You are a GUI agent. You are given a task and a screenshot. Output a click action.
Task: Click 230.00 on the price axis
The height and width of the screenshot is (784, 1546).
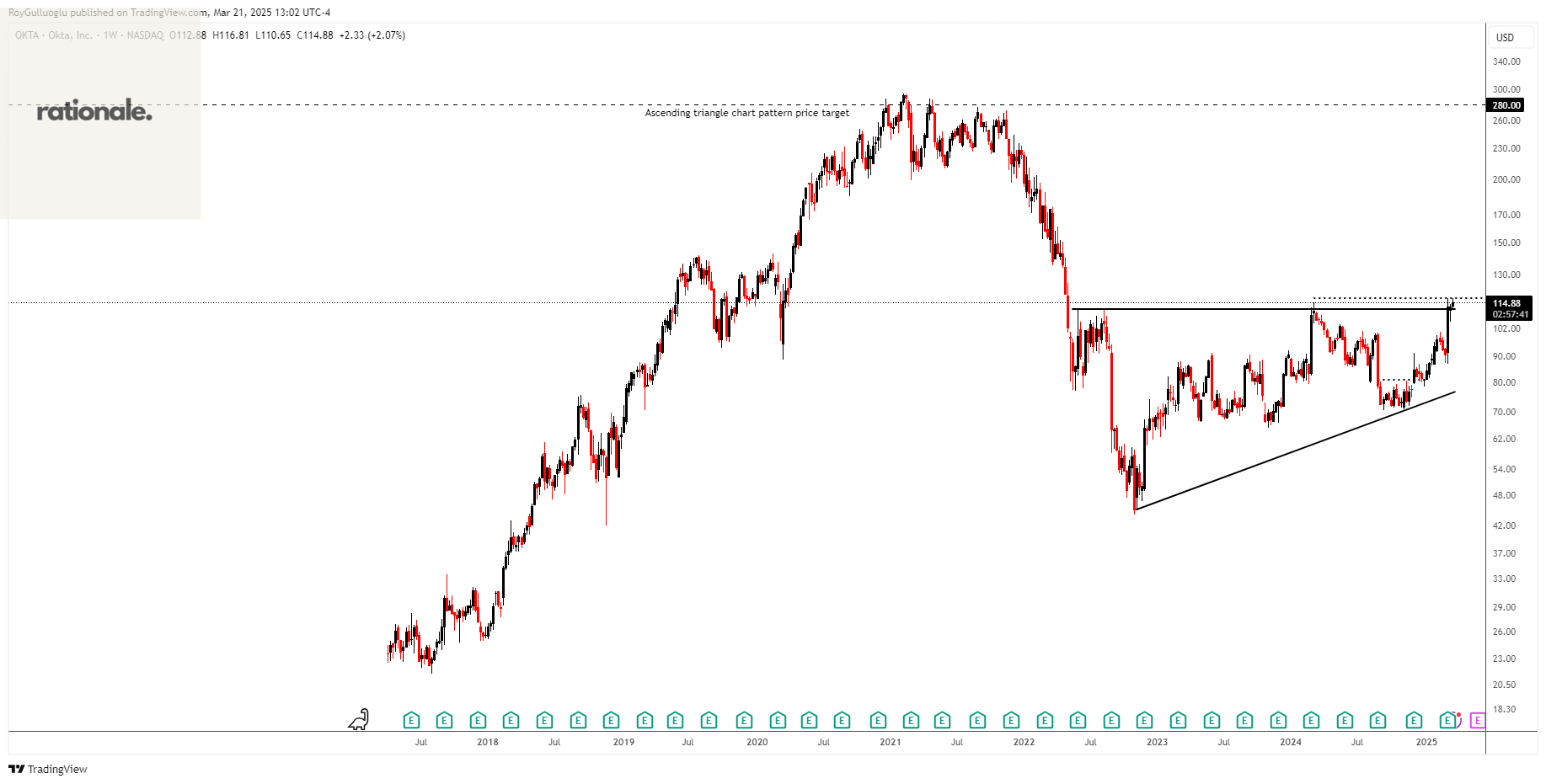click(1506, 148)
